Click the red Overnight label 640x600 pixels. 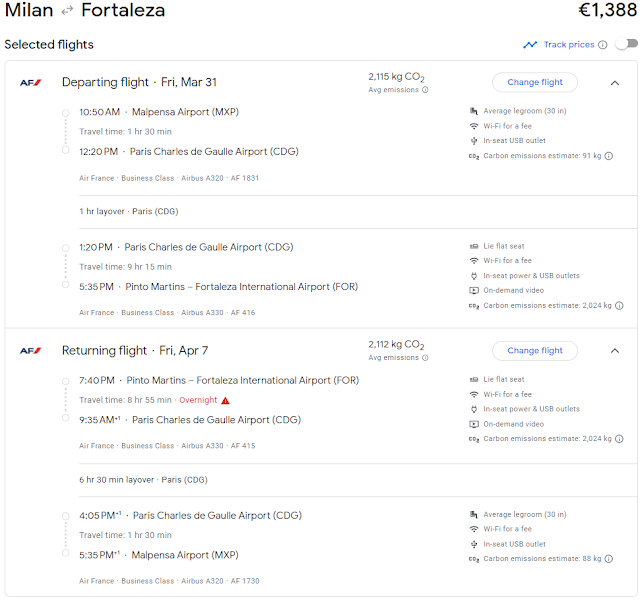coord(198,400)
